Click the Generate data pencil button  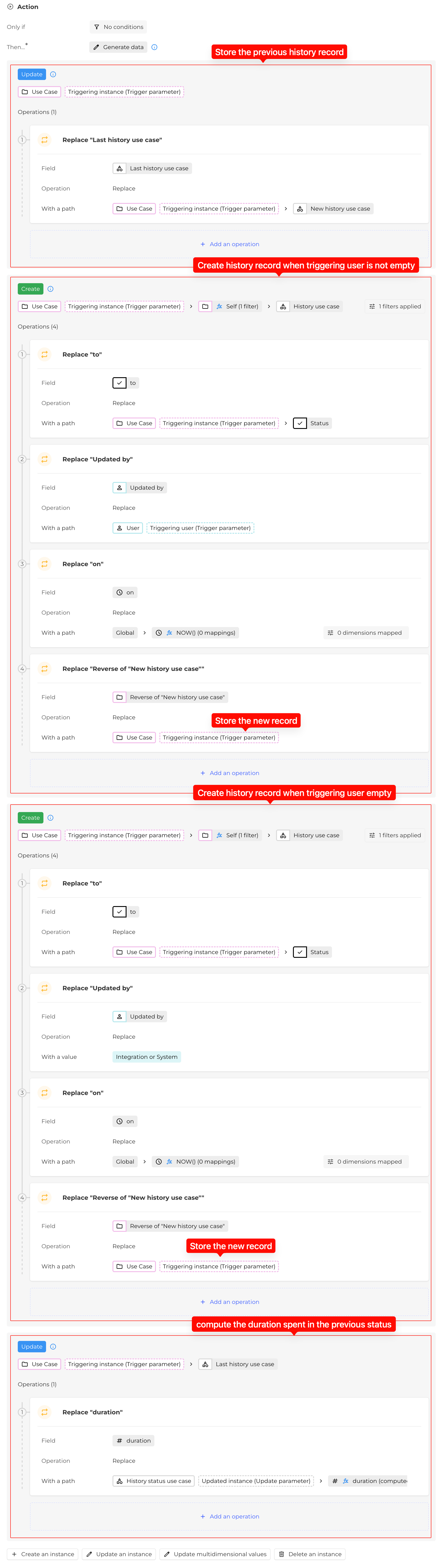118,47
